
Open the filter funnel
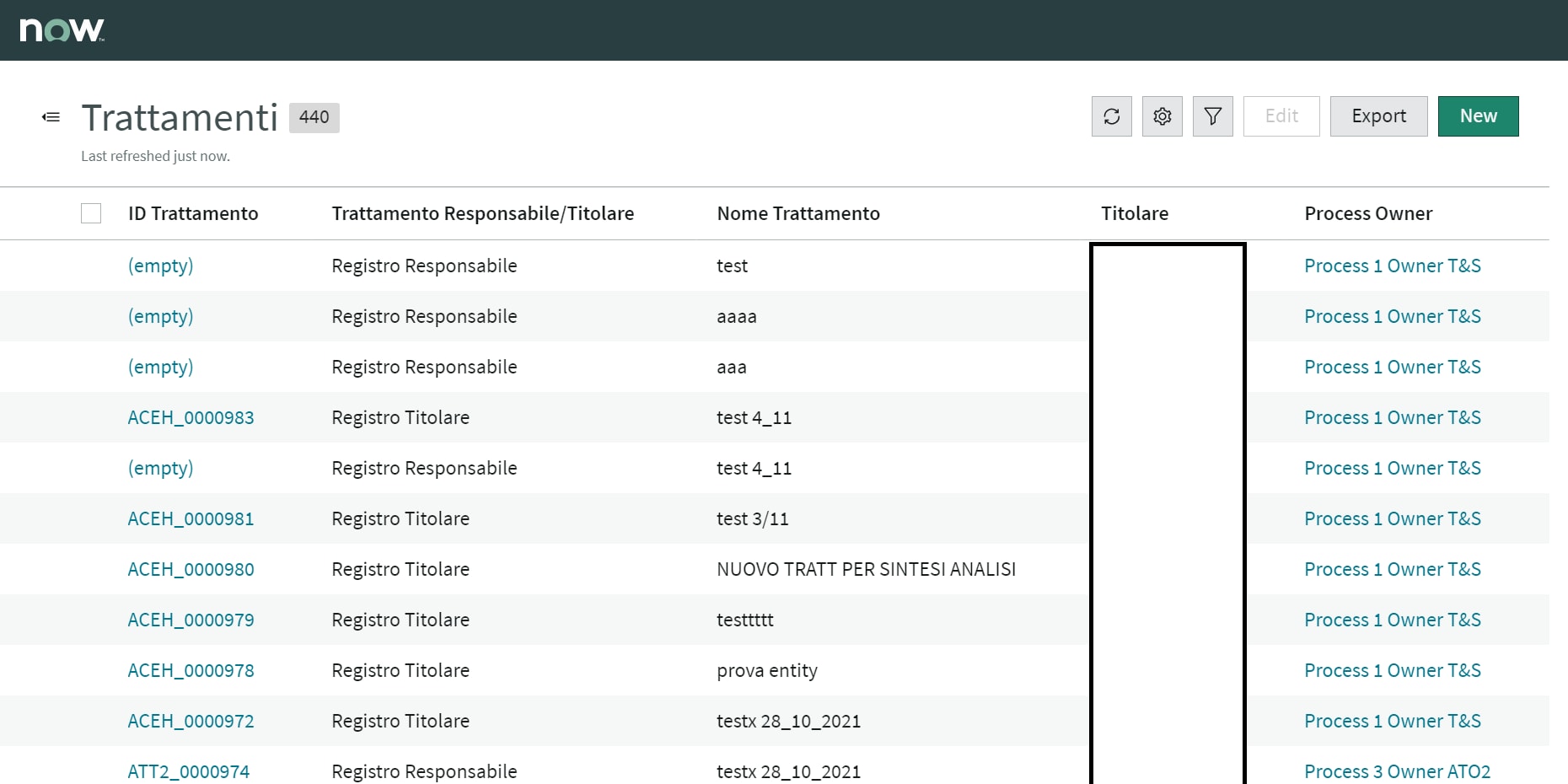1212,116
